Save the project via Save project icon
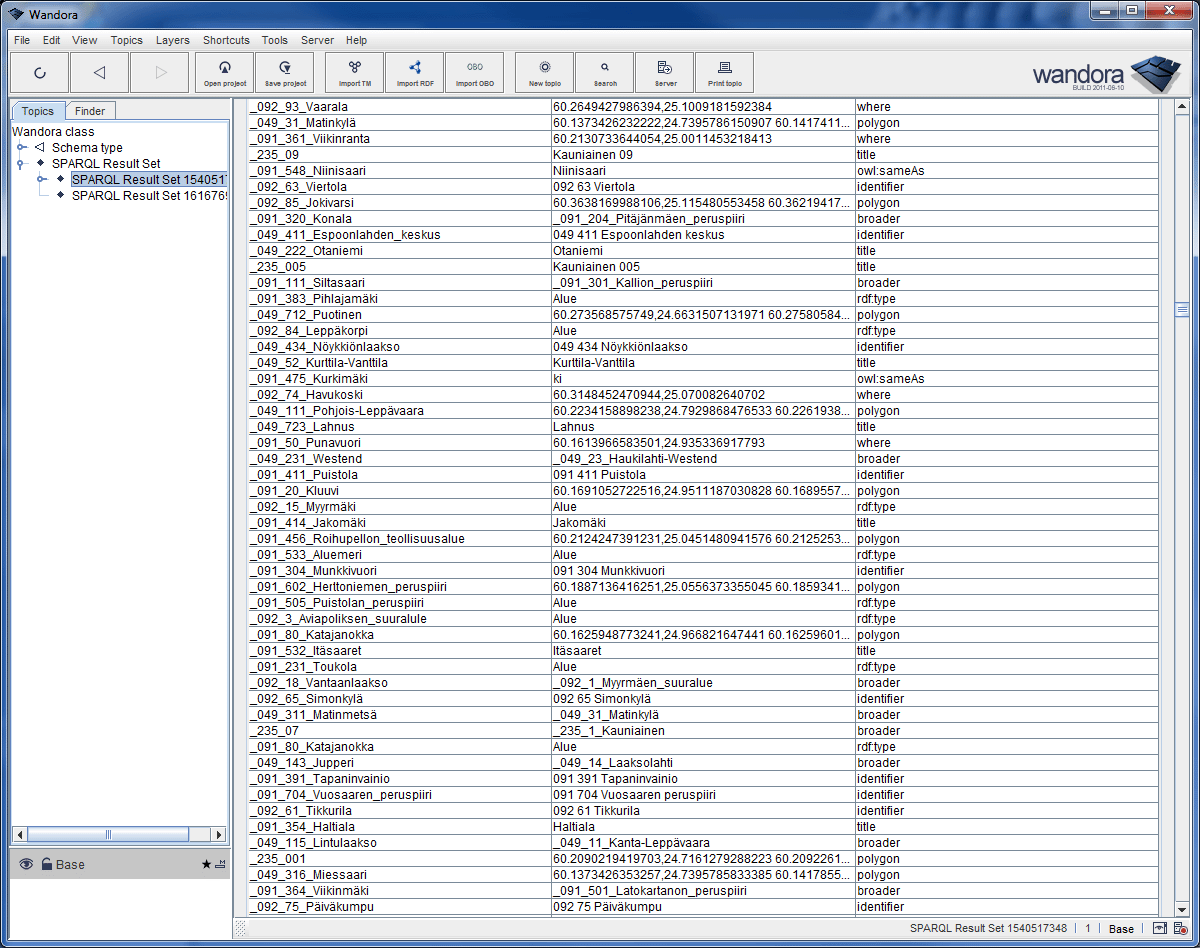1200x948 pixels. point(284,72)
